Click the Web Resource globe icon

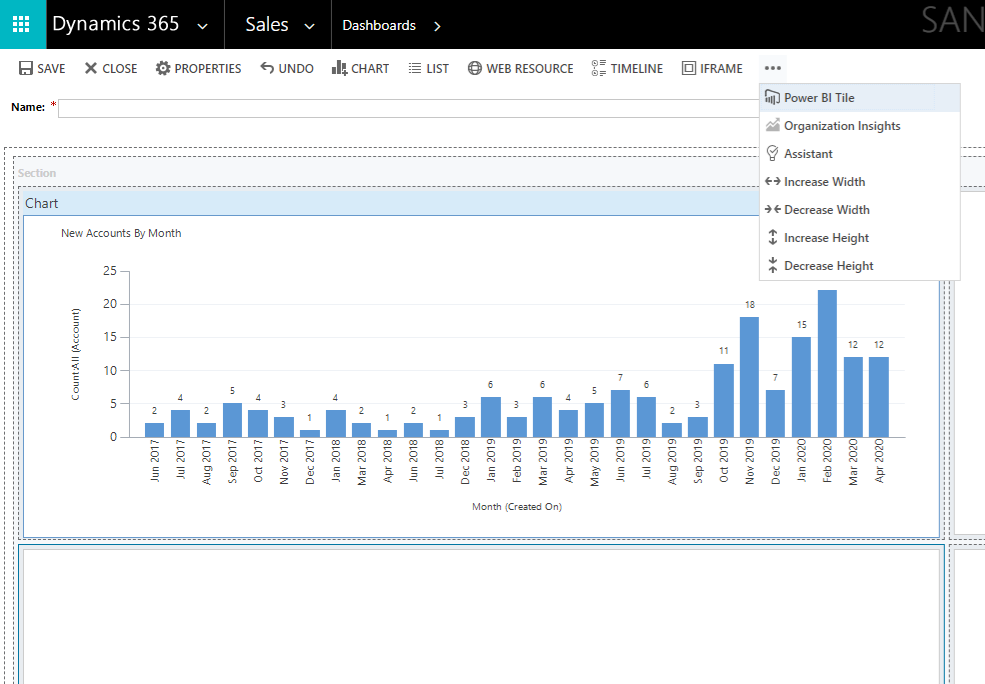(475, 68)
